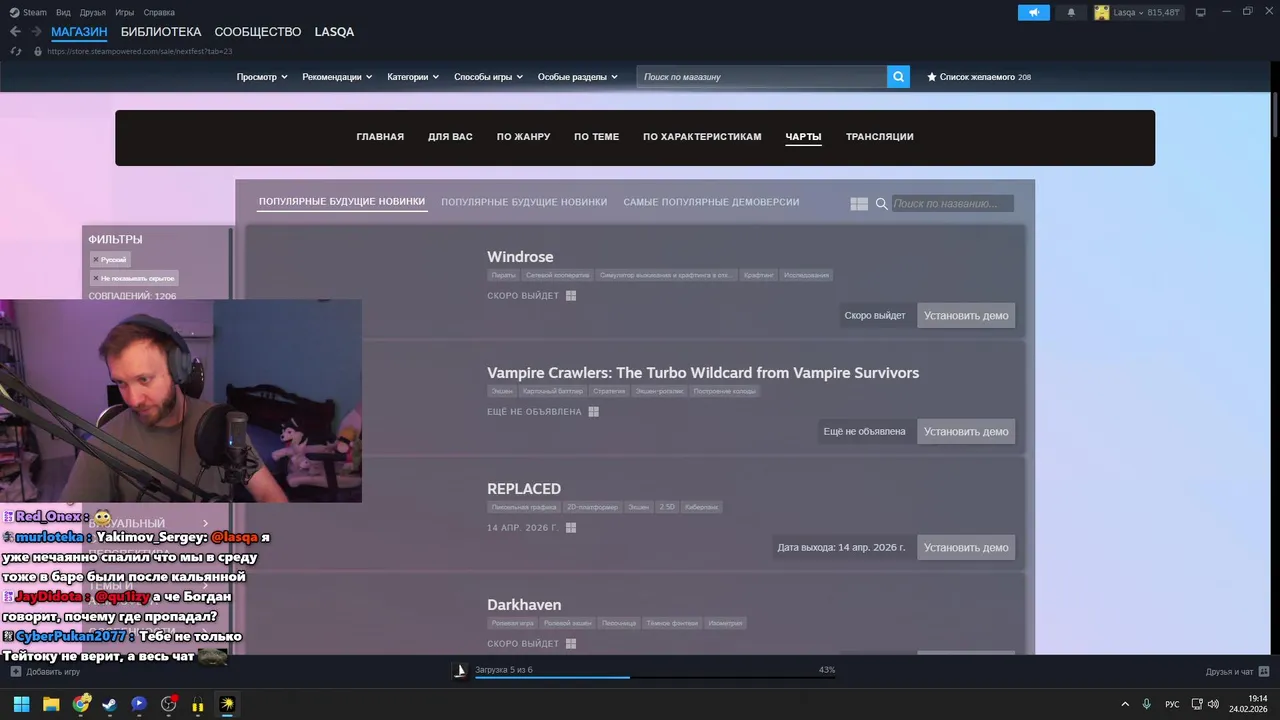Open the notifications bell

click(1071, 12)
